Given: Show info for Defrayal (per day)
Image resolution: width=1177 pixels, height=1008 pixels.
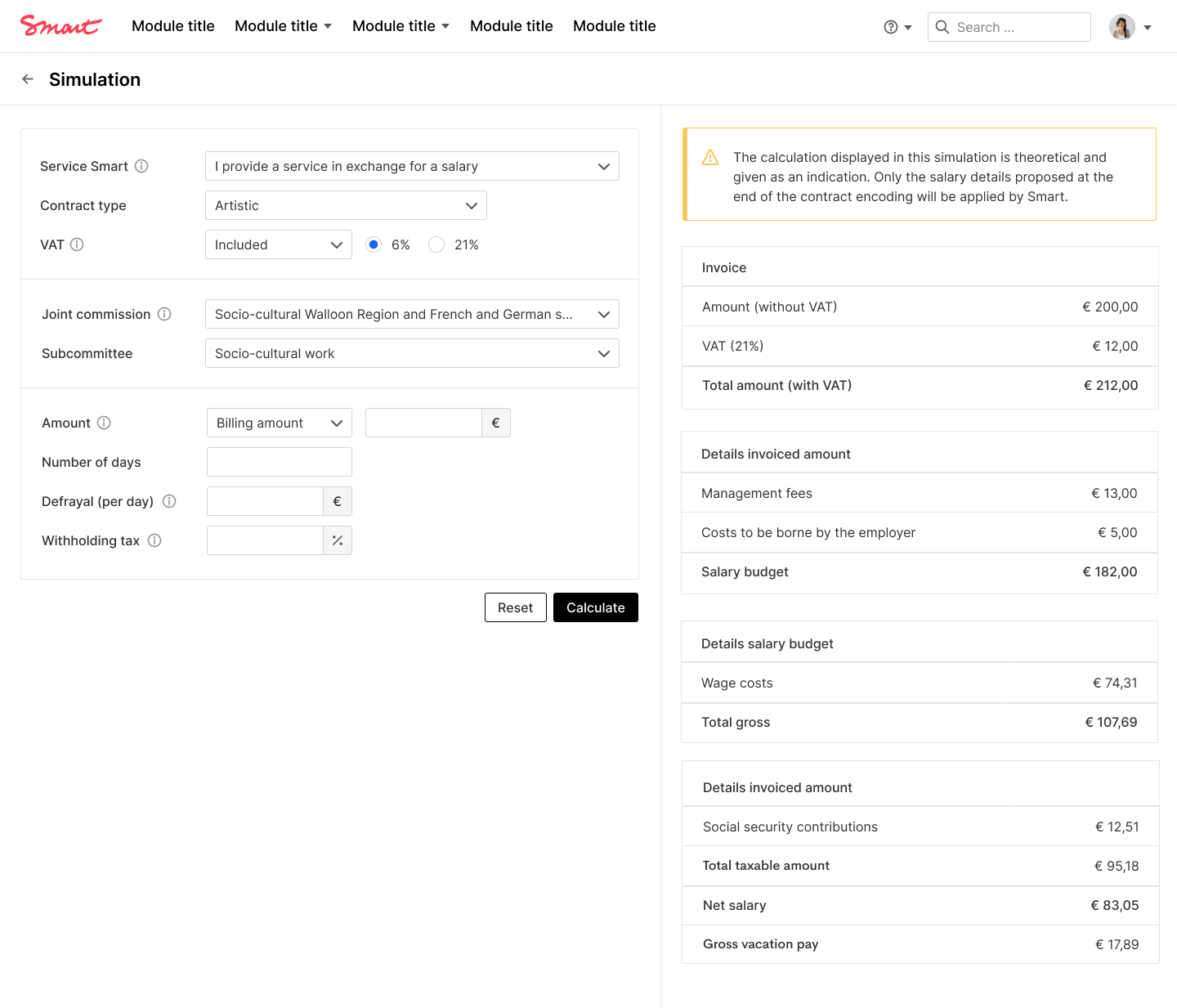Looking at the screenshot, I should pyautogui.click(x=169, y=501).
